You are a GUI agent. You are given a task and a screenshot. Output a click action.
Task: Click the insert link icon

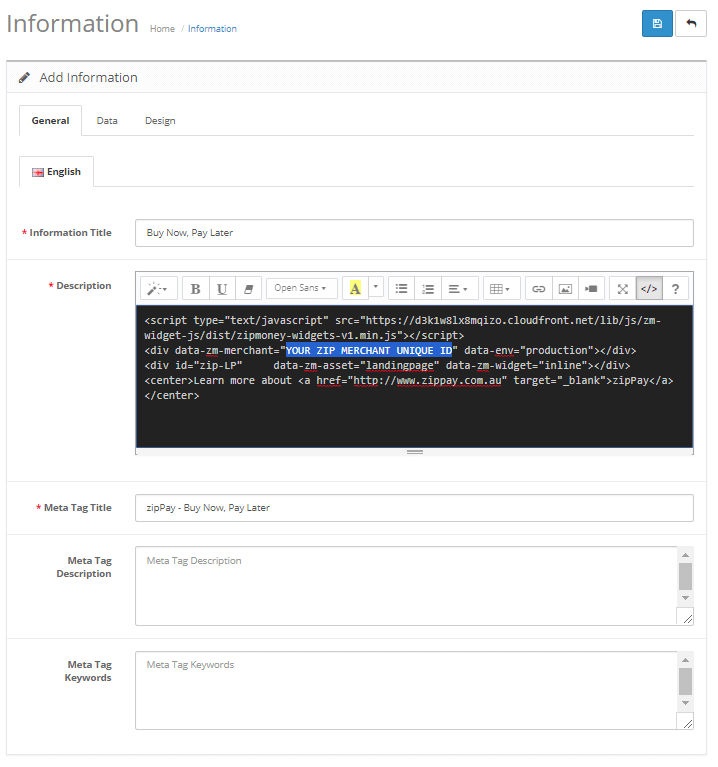(x=538, y=289)
